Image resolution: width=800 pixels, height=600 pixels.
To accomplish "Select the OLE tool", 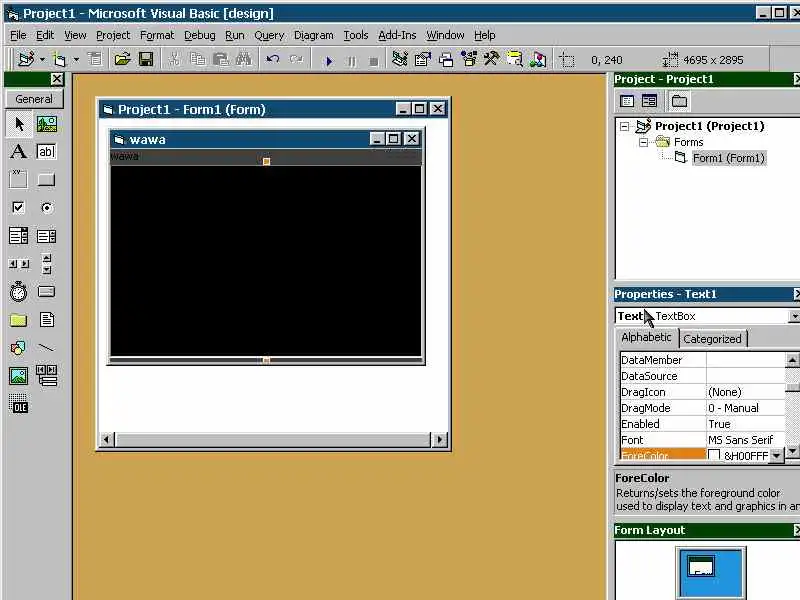I will (19, 404).
